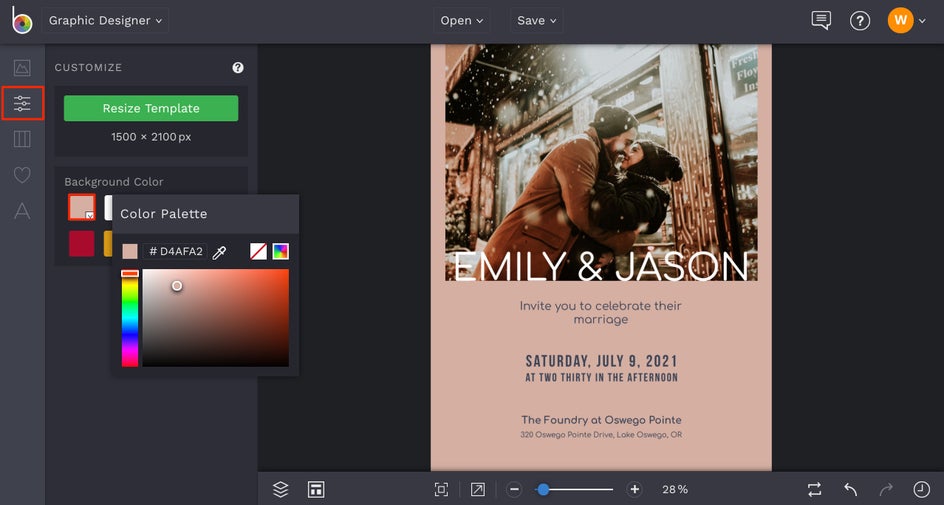Open the Open menu
The width and height of the screenshot is (944, 505).
click(x=462, y=20)
